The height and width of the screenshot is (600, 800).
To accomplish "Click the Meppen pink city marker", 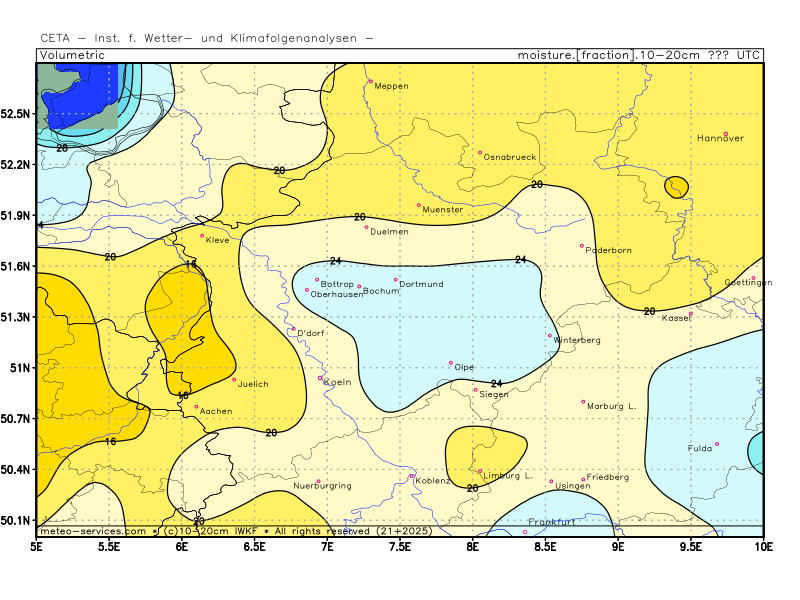I will tap(371, 82).
